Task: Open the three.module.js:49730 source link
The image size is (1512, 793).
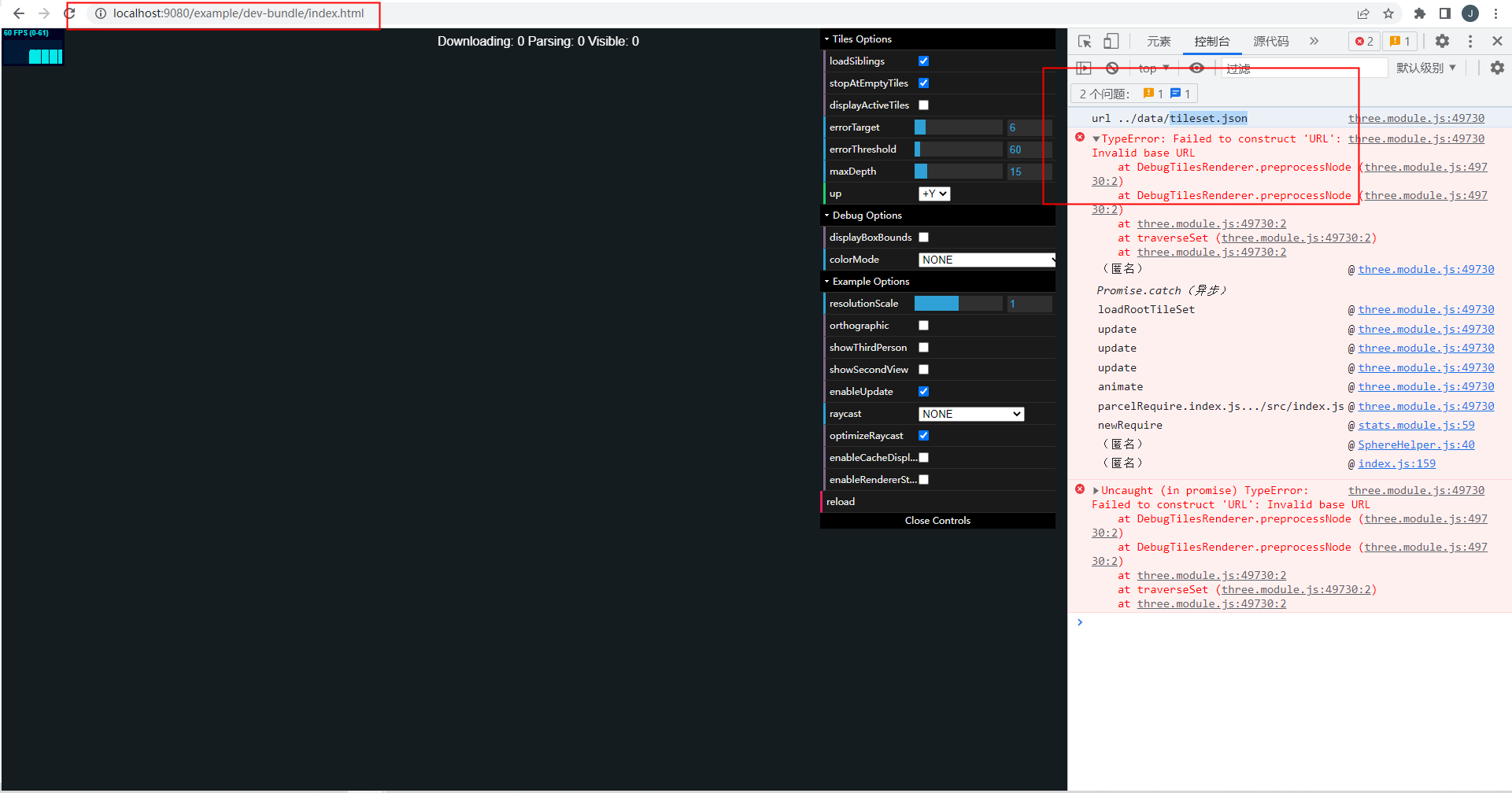Action: coord(1416,118)
